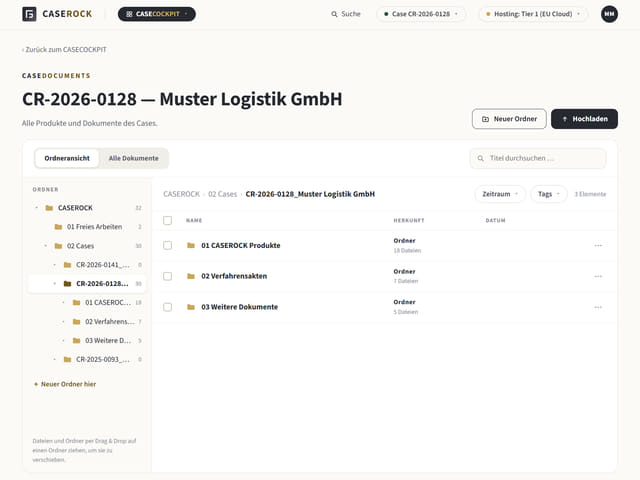
Task: Click the 02 Cases folder icon
Action: click(x=58, y=246)
